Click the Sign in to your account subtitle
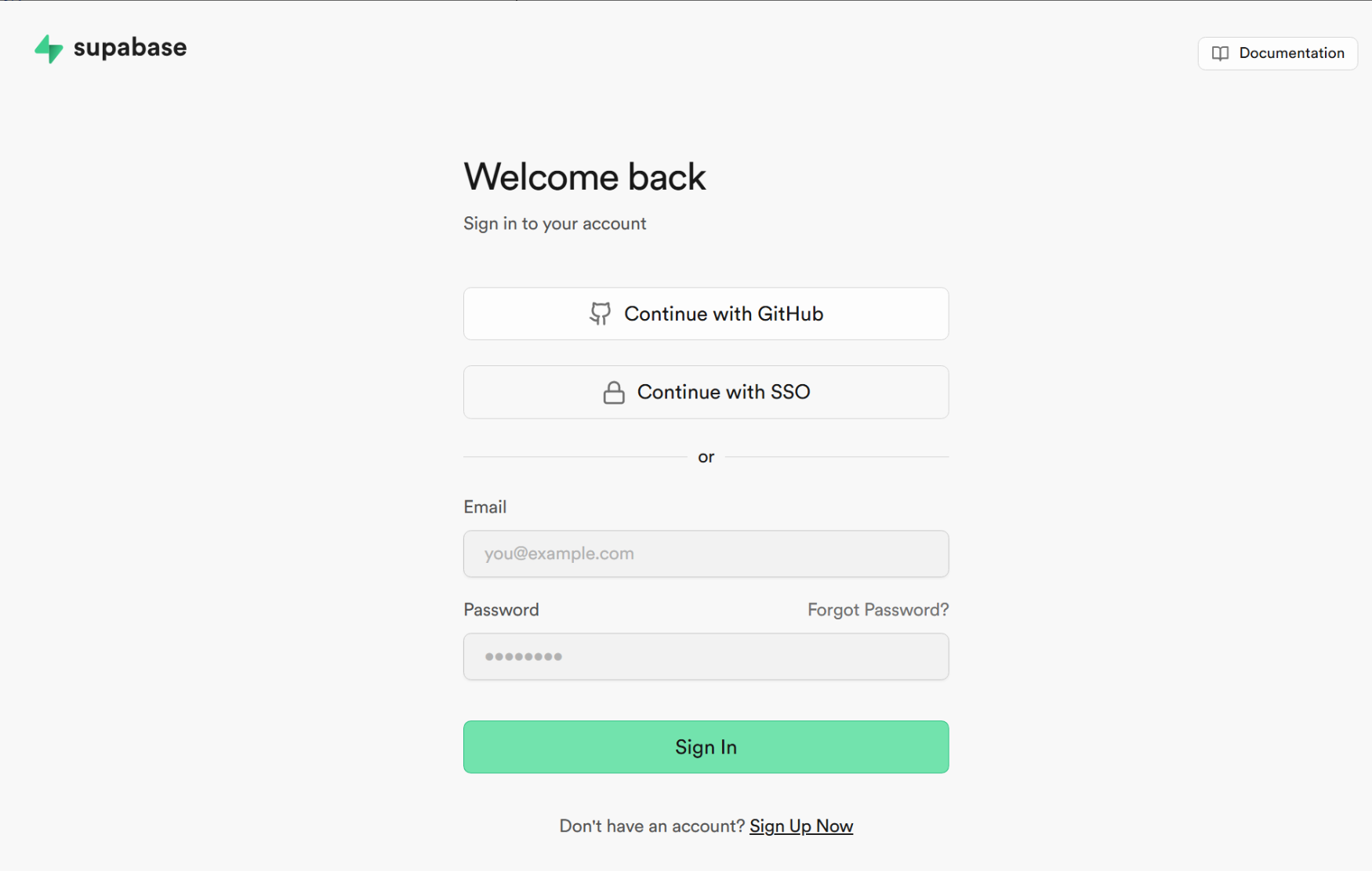Screen dimensions: 1372x871 pyautogui.click(x=554, y=223)
